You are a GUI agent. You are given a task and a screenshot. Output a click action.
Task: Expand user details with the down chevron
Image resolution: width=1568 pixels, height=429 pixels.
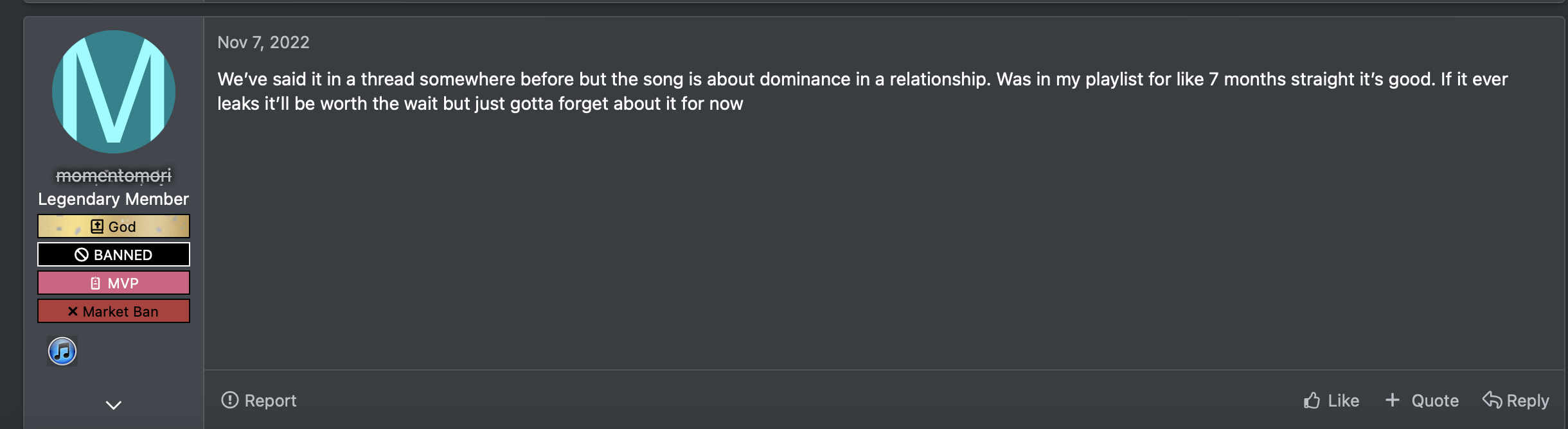click(x=114, y=405)
